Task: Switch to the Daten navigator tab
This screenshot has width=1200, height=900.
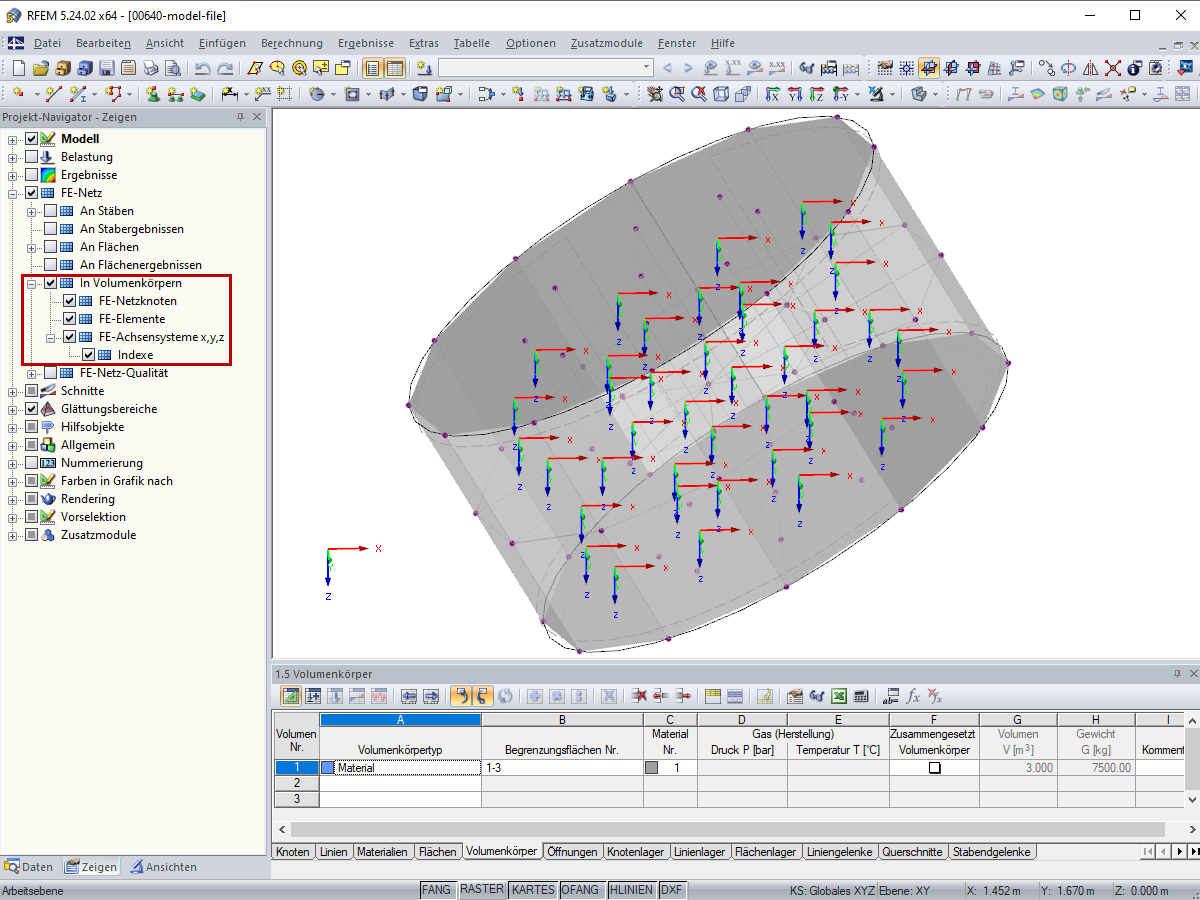Action: 29,867
